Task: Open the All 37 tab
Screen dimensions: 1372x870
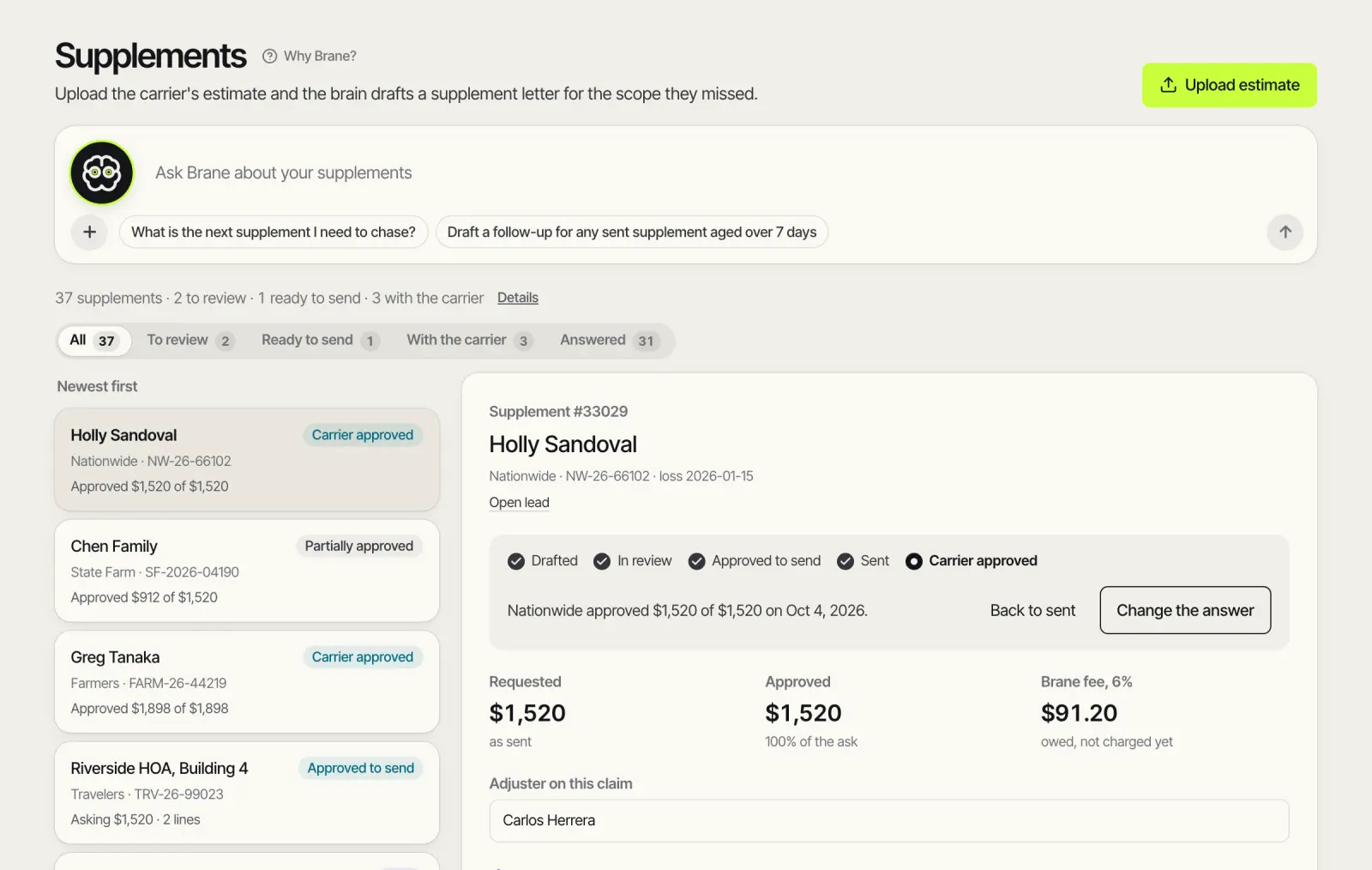Action: (94, 341)
